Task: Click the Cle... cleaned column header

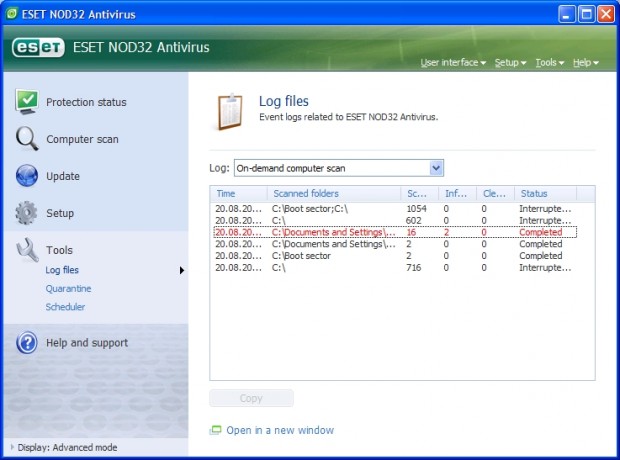Action: click(x=495, y=193)
